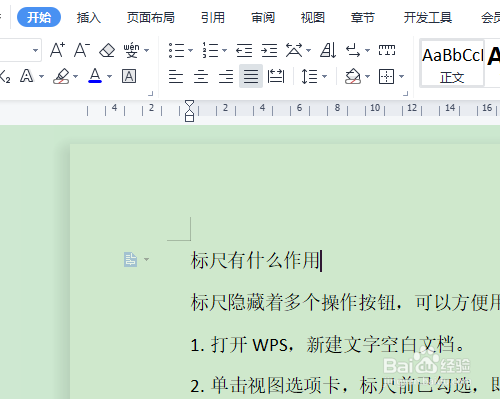
Task: Open Chinese text layout tool
Action: point(294,50)
